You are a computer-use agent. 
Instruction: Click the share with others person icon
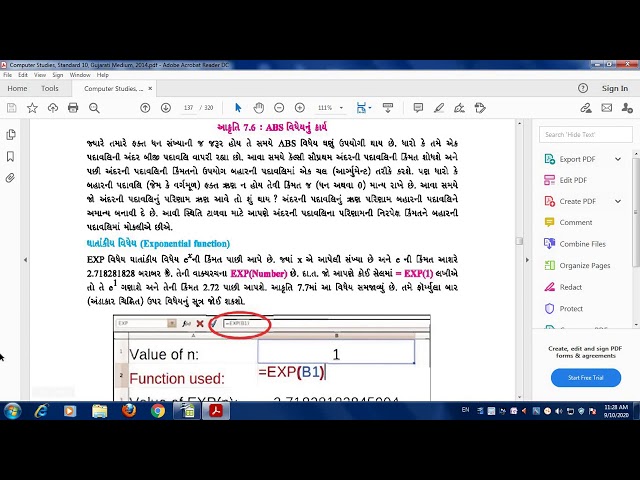[x=627, y=108]
